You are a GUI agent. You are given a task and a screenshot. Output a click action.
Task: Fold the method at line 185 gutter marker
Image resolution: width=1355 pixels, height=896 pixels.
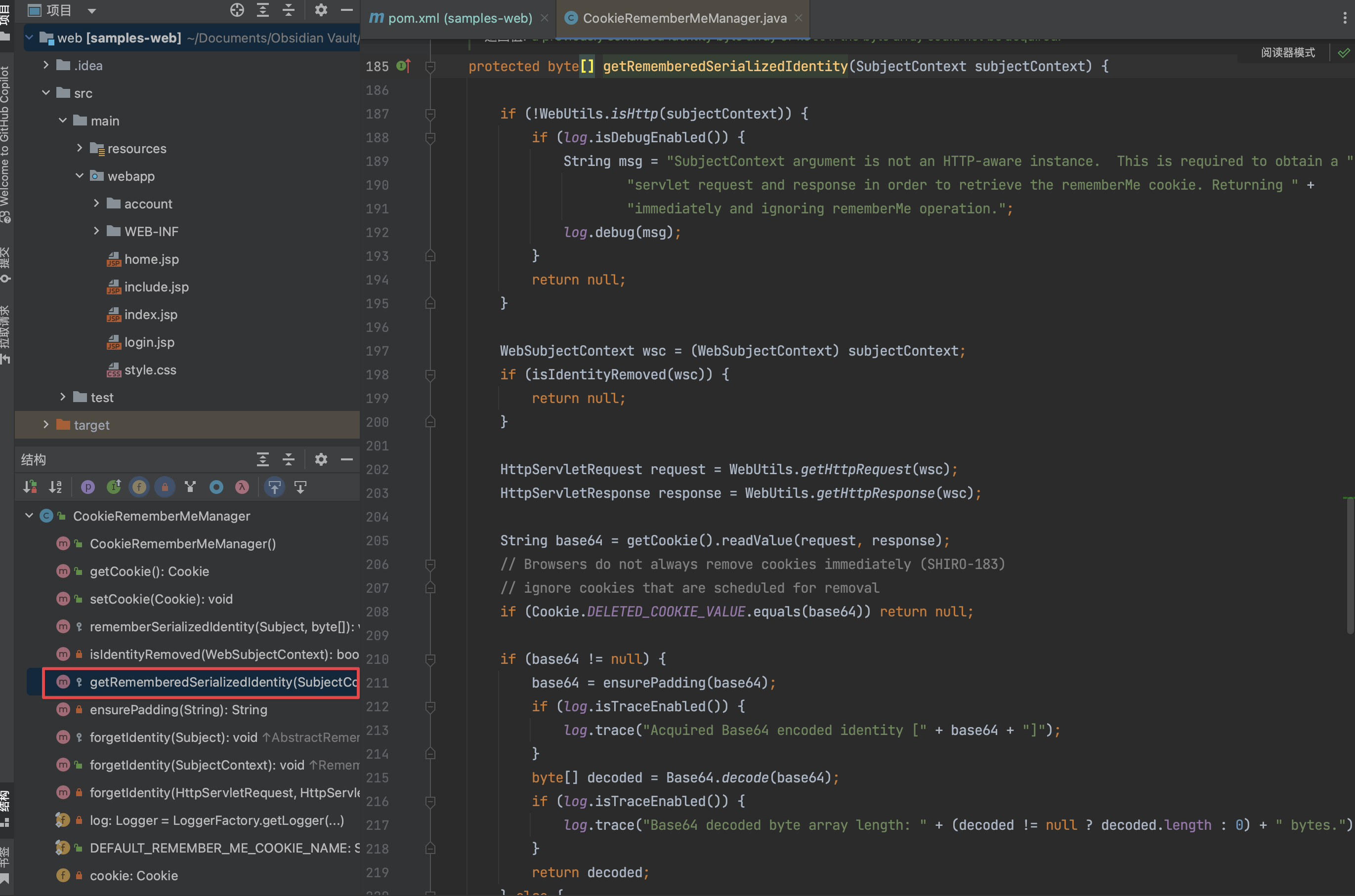point(430,67)
